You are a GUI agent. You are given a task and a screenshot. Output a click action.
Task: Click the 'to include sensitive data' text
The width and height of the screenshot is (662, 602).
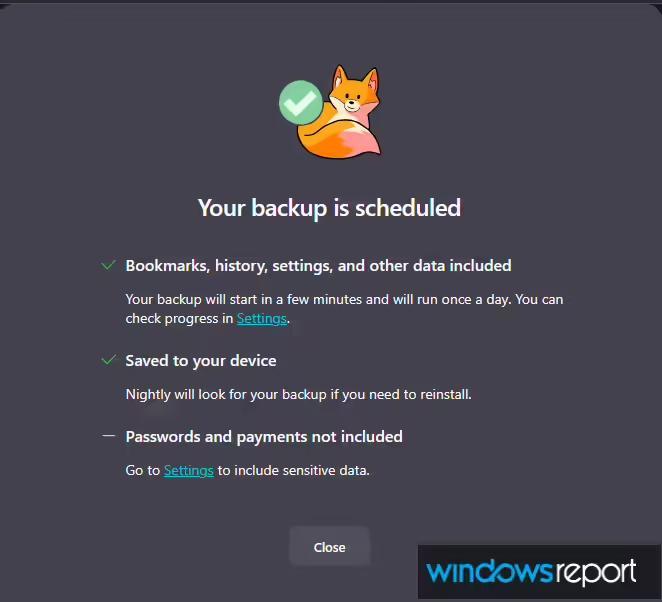pyautogui.click(x=293, y=470)
